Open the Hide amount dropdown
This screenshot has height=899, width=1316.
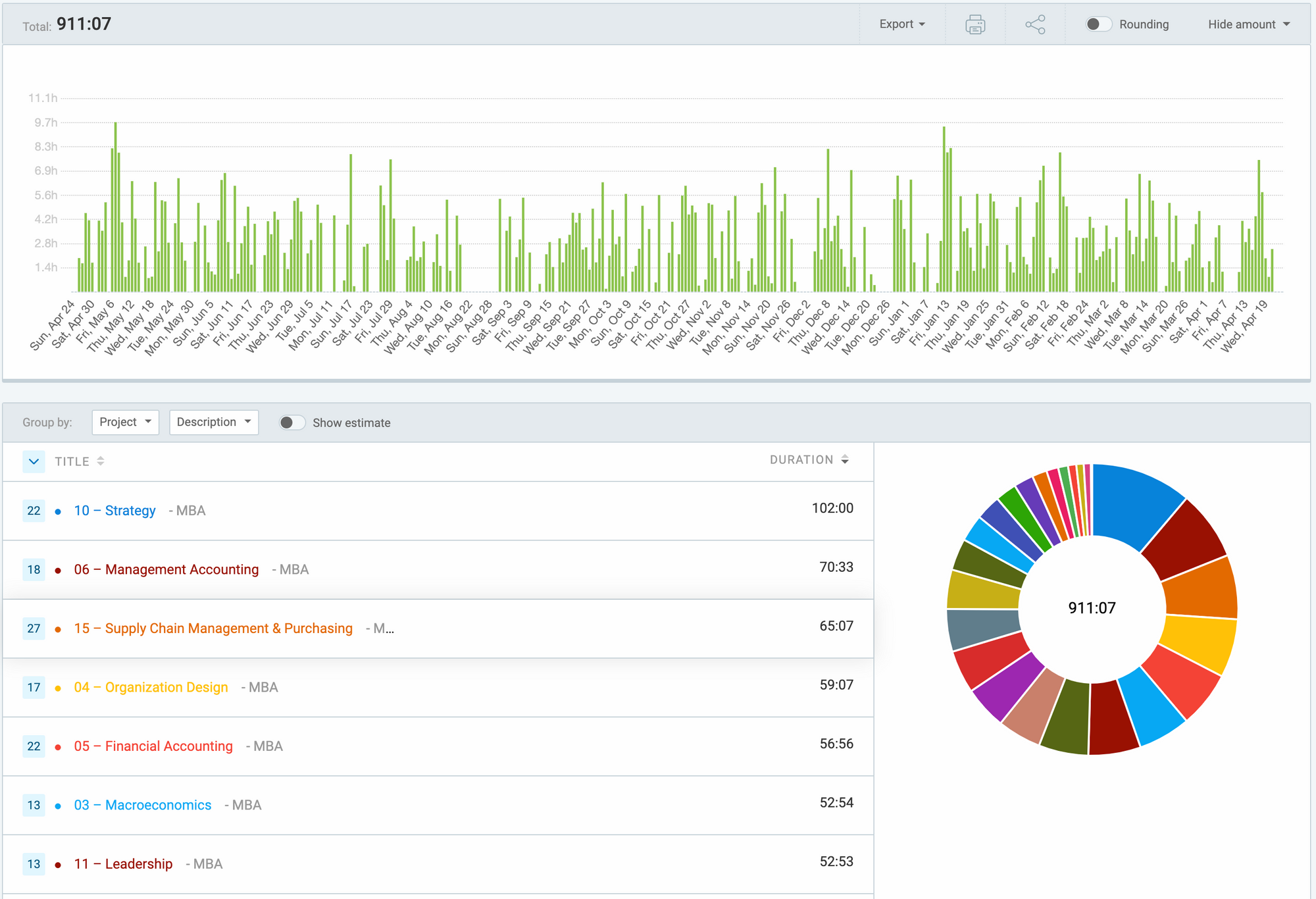(x=1248, y=24)
